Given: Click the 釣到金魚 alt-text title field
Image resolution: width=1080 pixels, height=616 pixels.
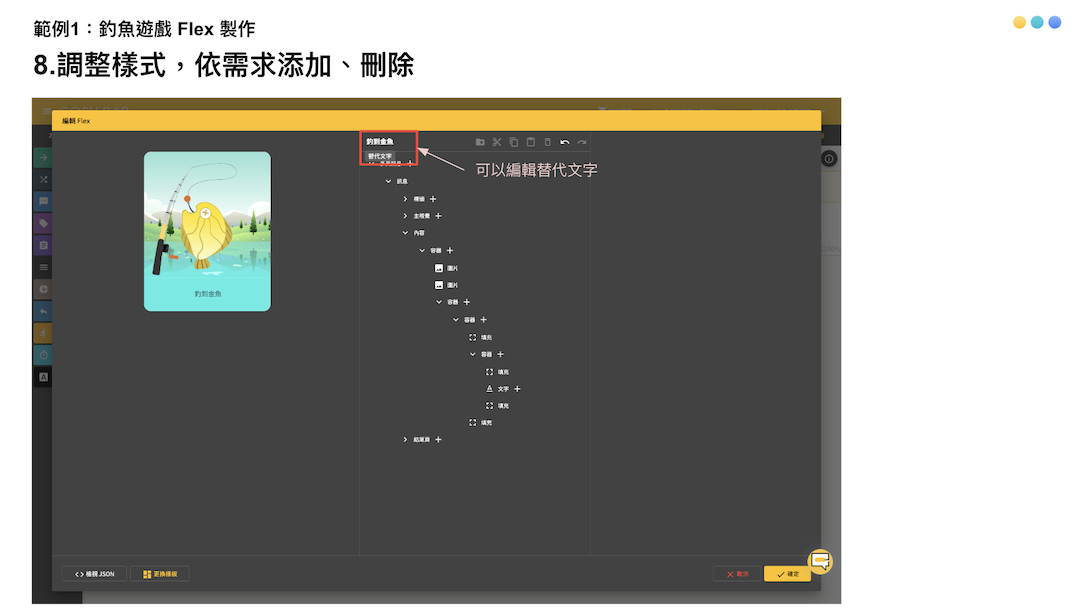Looking at the screenshot, I should 380,142.
